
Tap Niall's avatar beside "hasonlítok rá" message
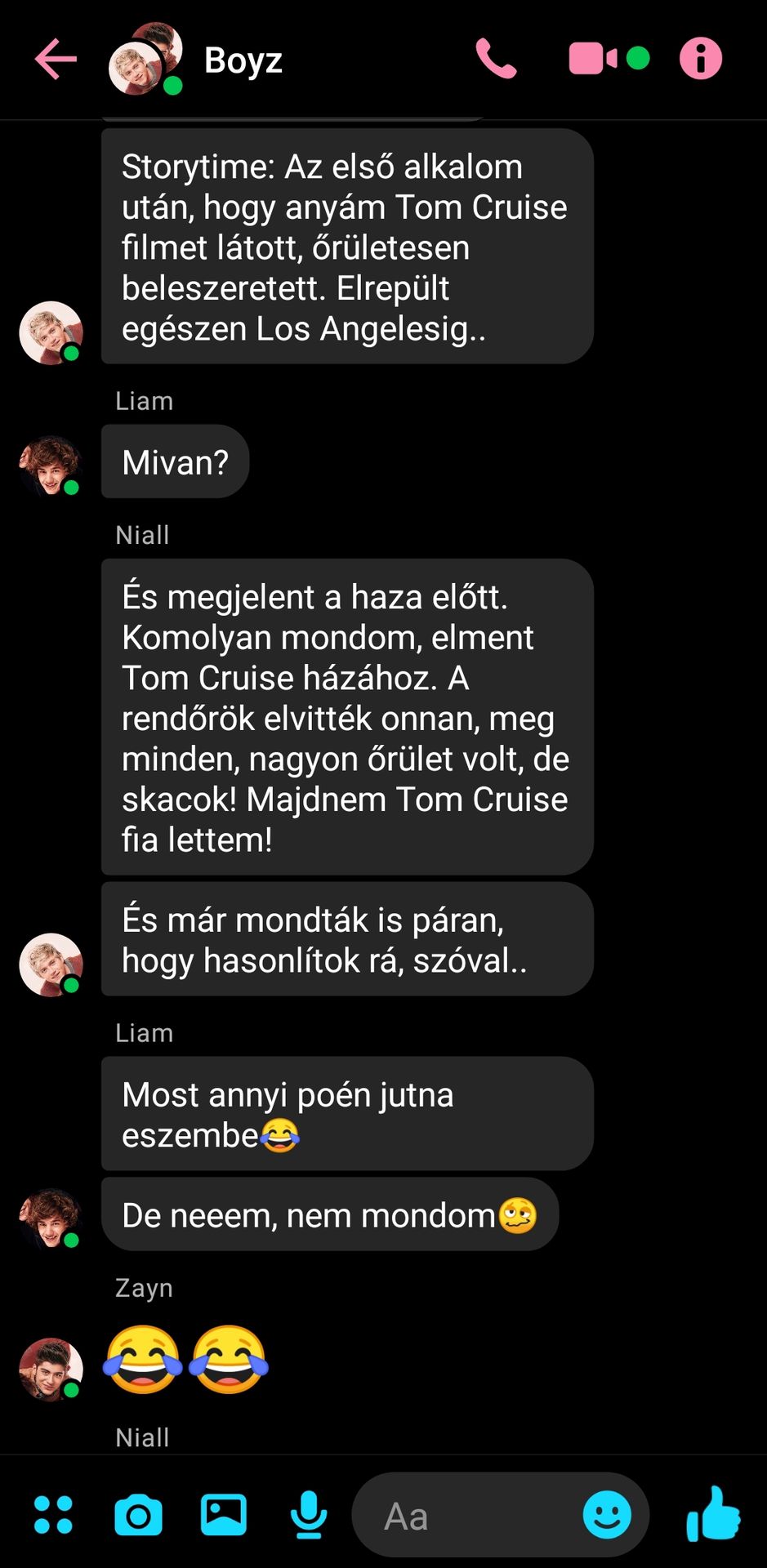coord(51,964)
